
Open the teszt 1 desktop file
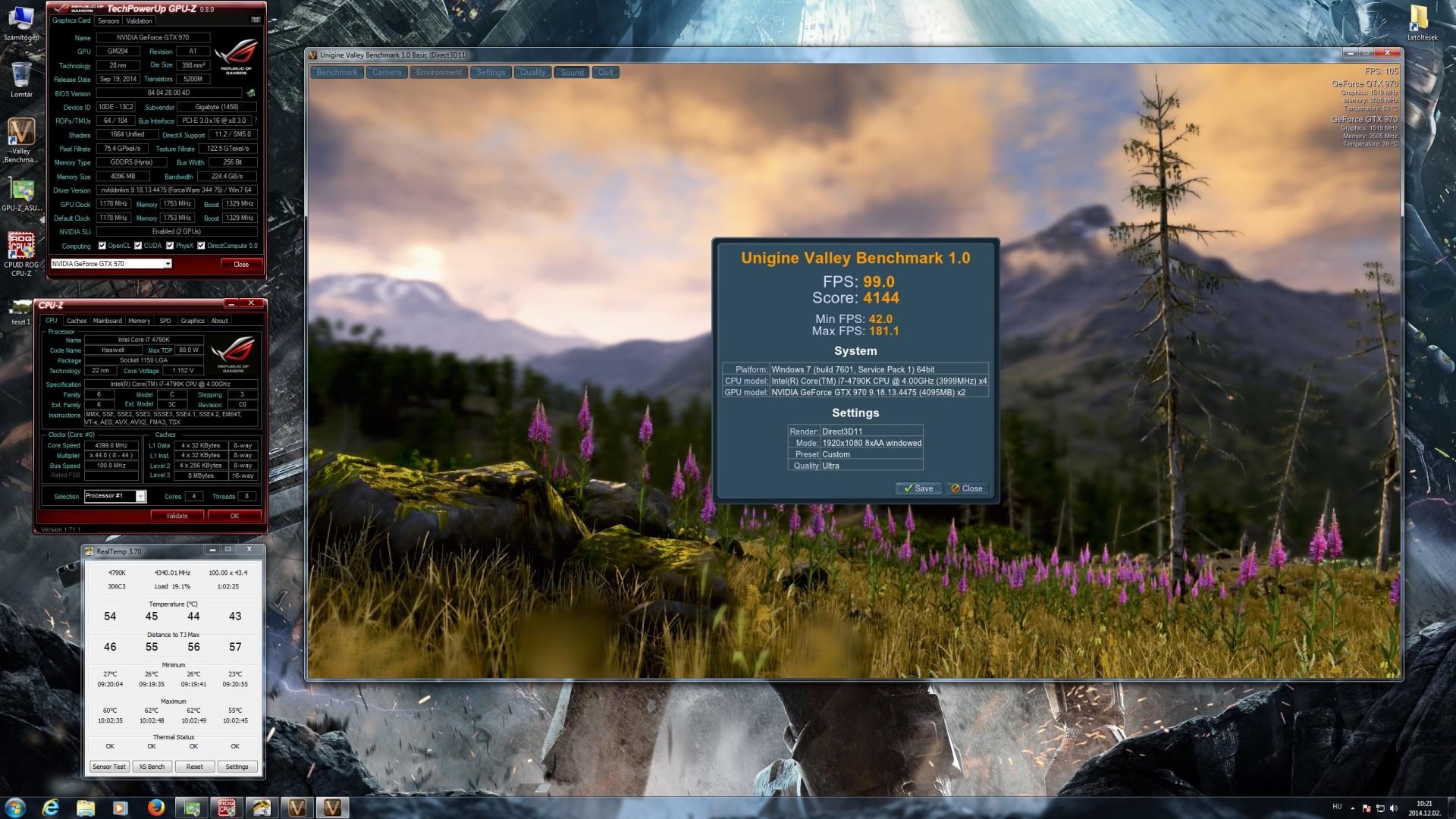point(20,312)
